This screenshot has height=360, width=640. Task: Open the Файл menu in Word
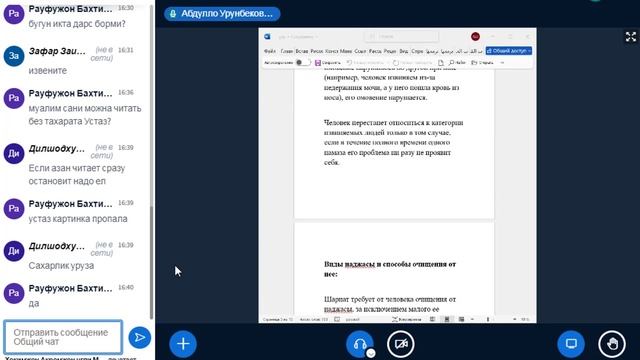(x=270, y=51)
